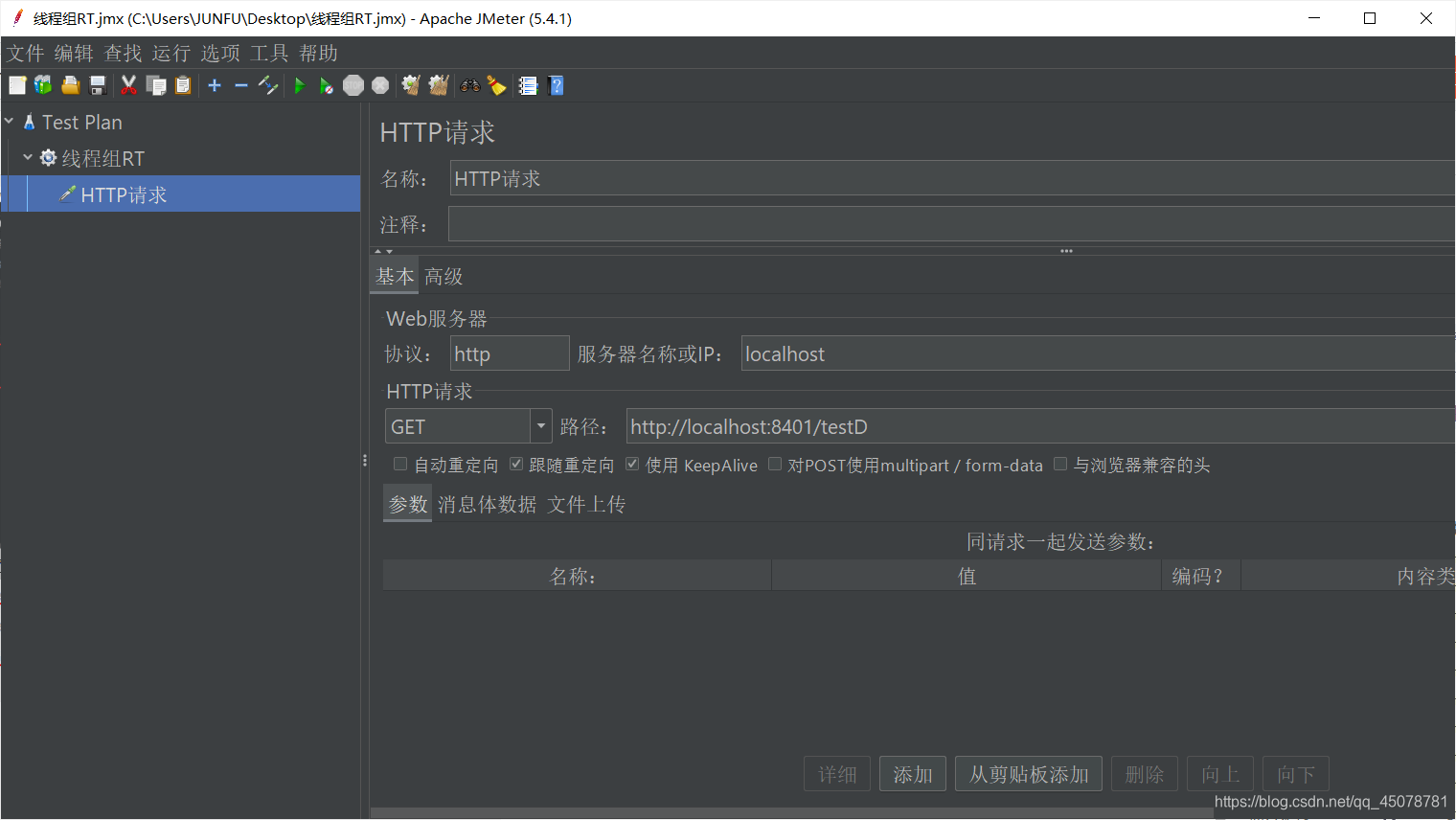Click the 删除 button
This screenshot has width=1456, height=820.
point(1145,774)
